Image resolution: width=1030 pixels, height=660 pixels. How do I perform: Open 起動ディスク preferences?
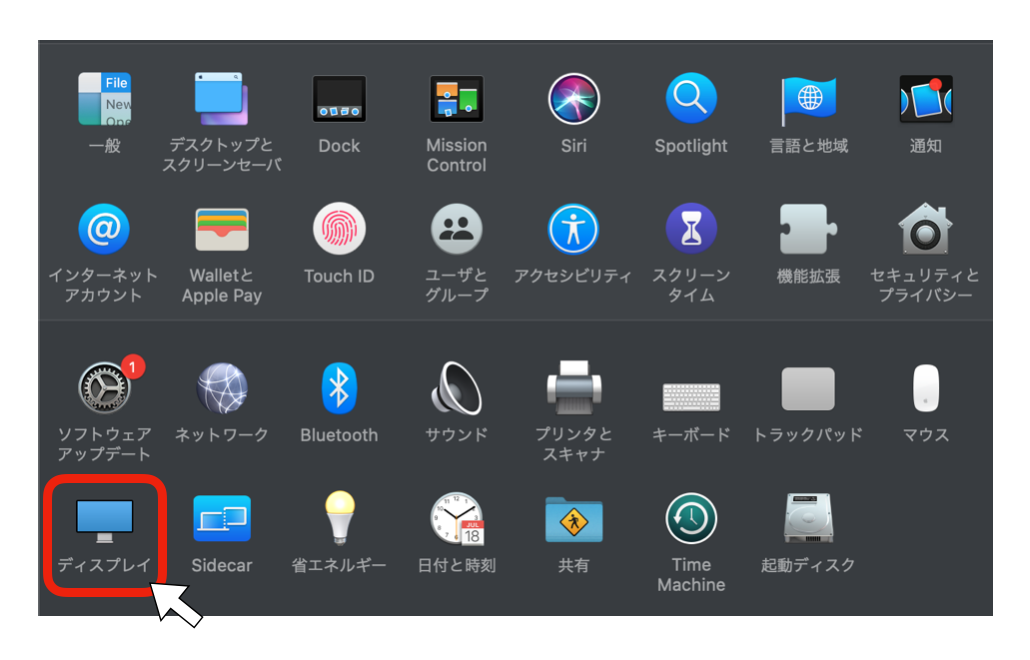pyautogui.click(x=808, y=518)
